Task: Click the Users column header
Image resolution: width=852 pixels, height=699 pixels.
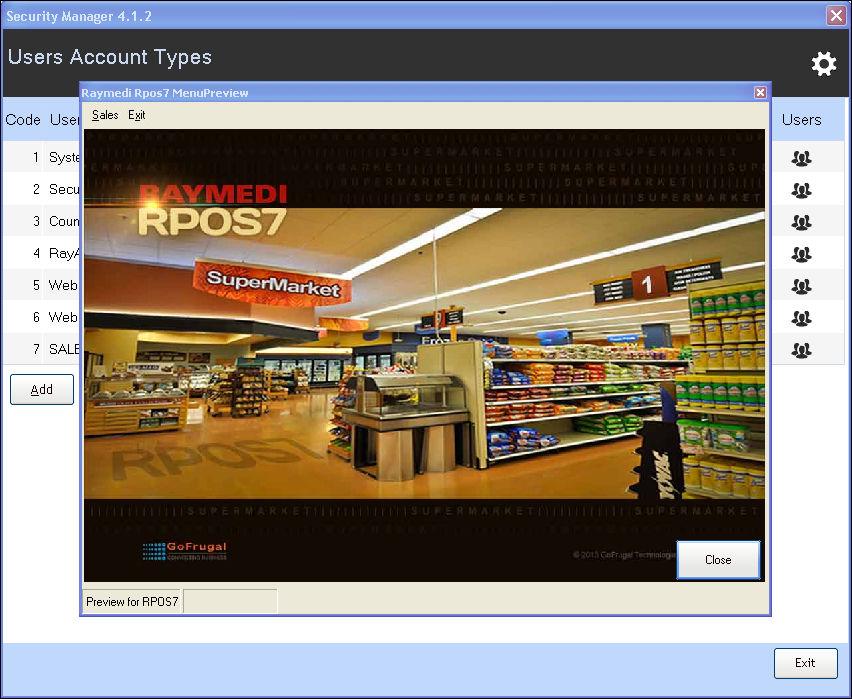Action: (x=801, y=120)
